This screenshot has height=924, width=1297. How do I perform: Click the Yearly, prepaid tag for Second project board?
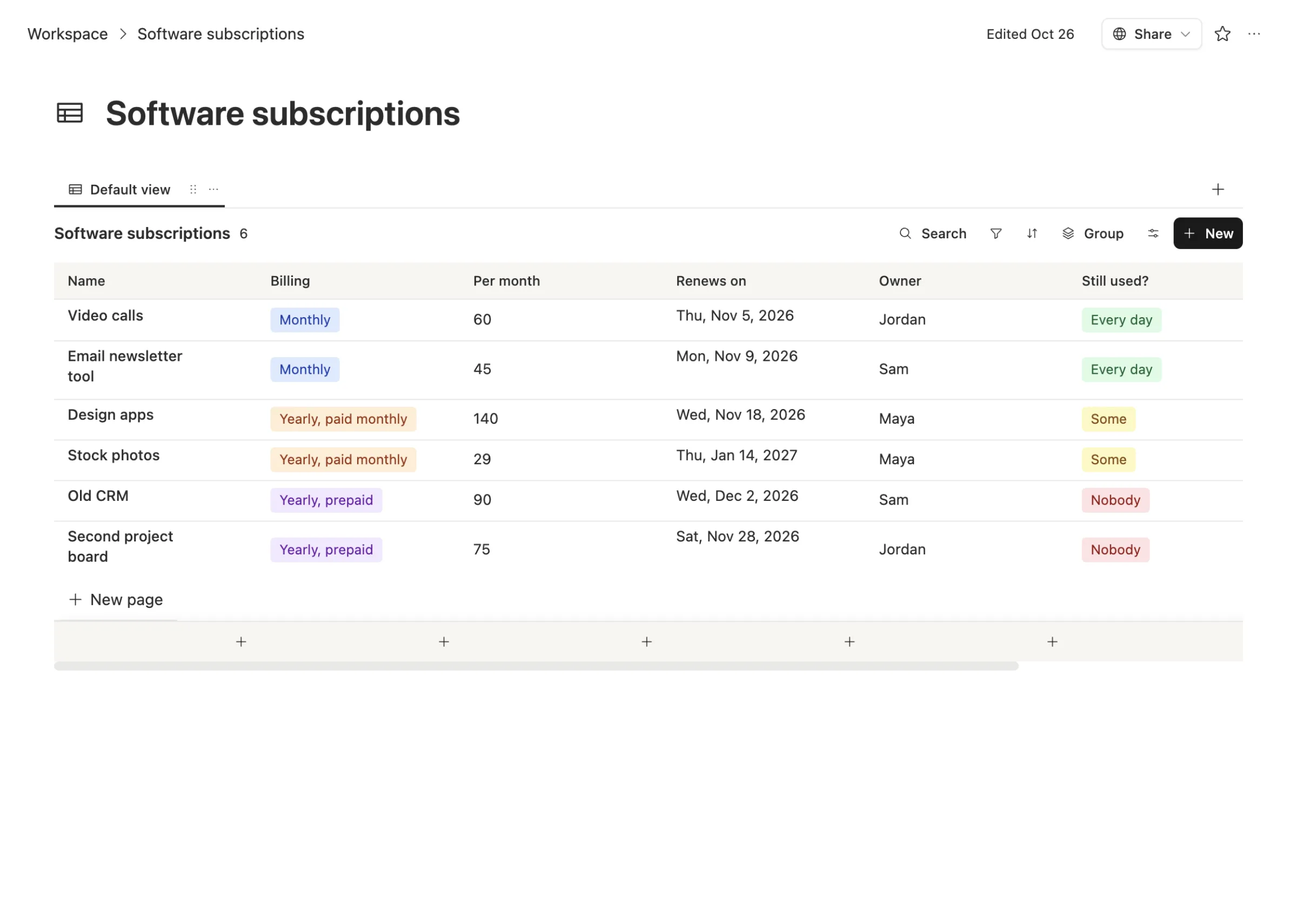(x=326, y=550)
